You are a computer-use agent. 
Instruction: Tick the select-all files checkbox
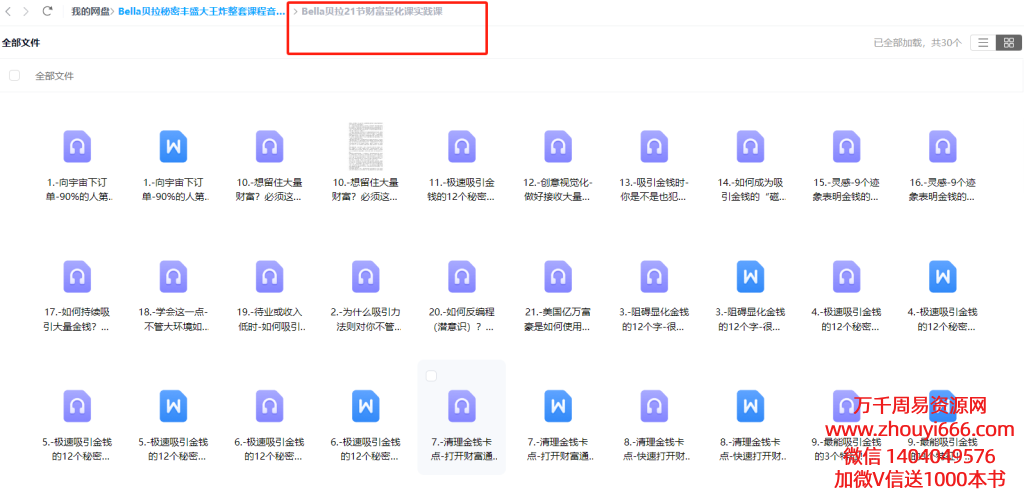point(14,75)
